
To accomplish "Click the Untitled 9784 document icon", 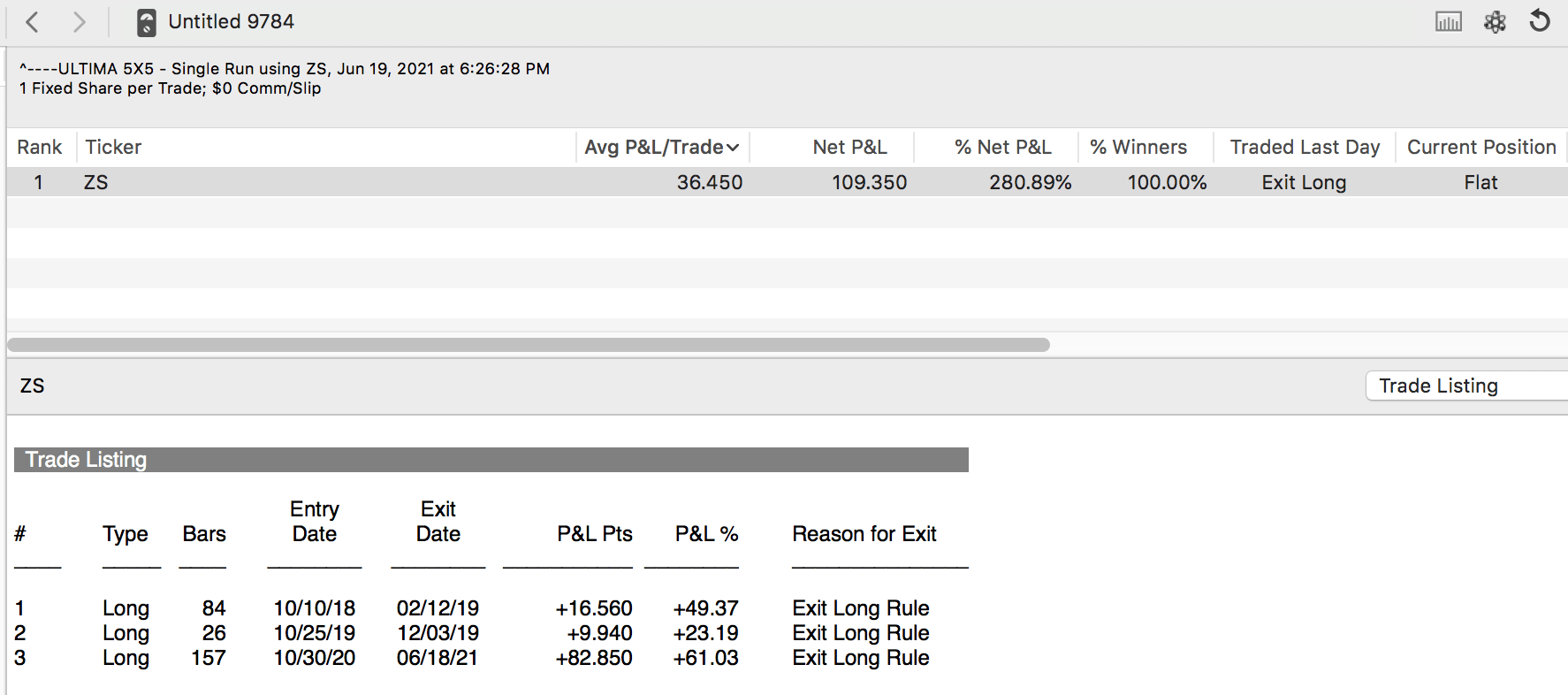I will 147,22.
